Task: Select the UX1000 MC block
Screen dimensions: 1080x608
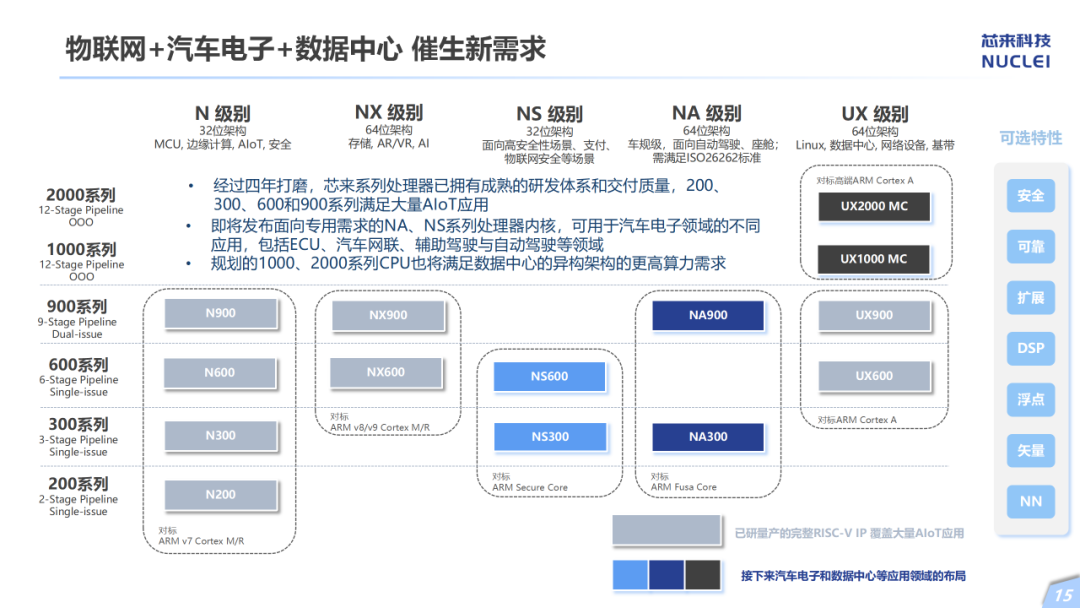Action: 873,259
